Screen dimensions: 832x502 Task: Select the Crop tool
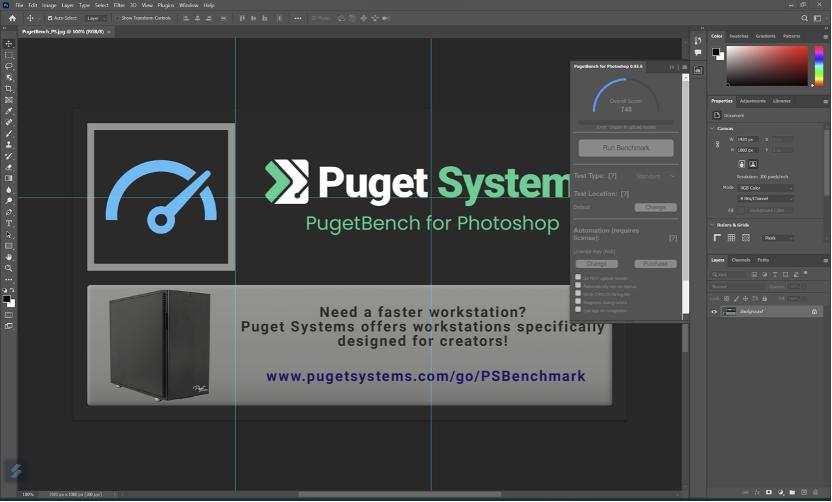[x=8, y=89]
